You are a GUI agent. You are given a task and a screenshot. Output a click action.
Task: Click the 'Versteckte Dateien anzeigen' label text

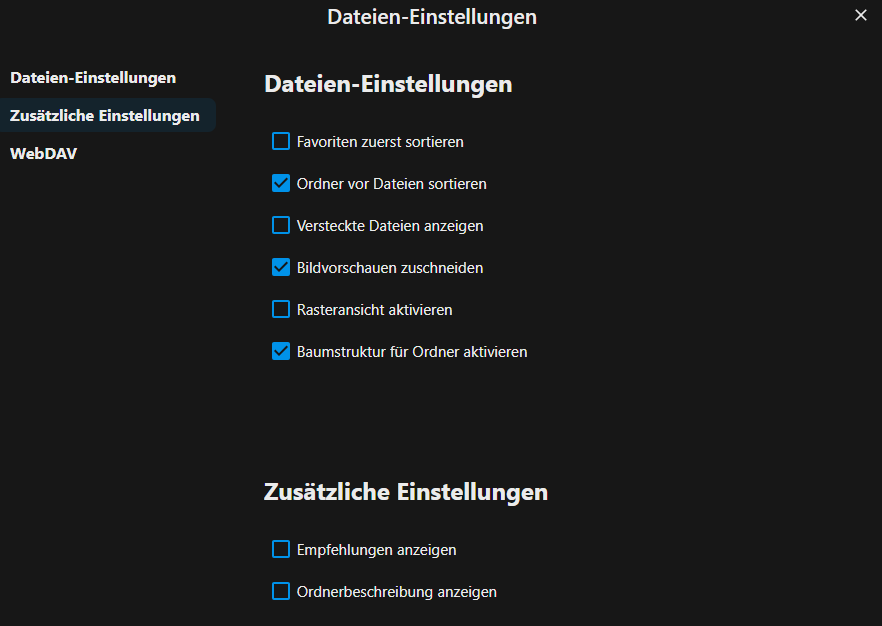(x=390, y=226)
